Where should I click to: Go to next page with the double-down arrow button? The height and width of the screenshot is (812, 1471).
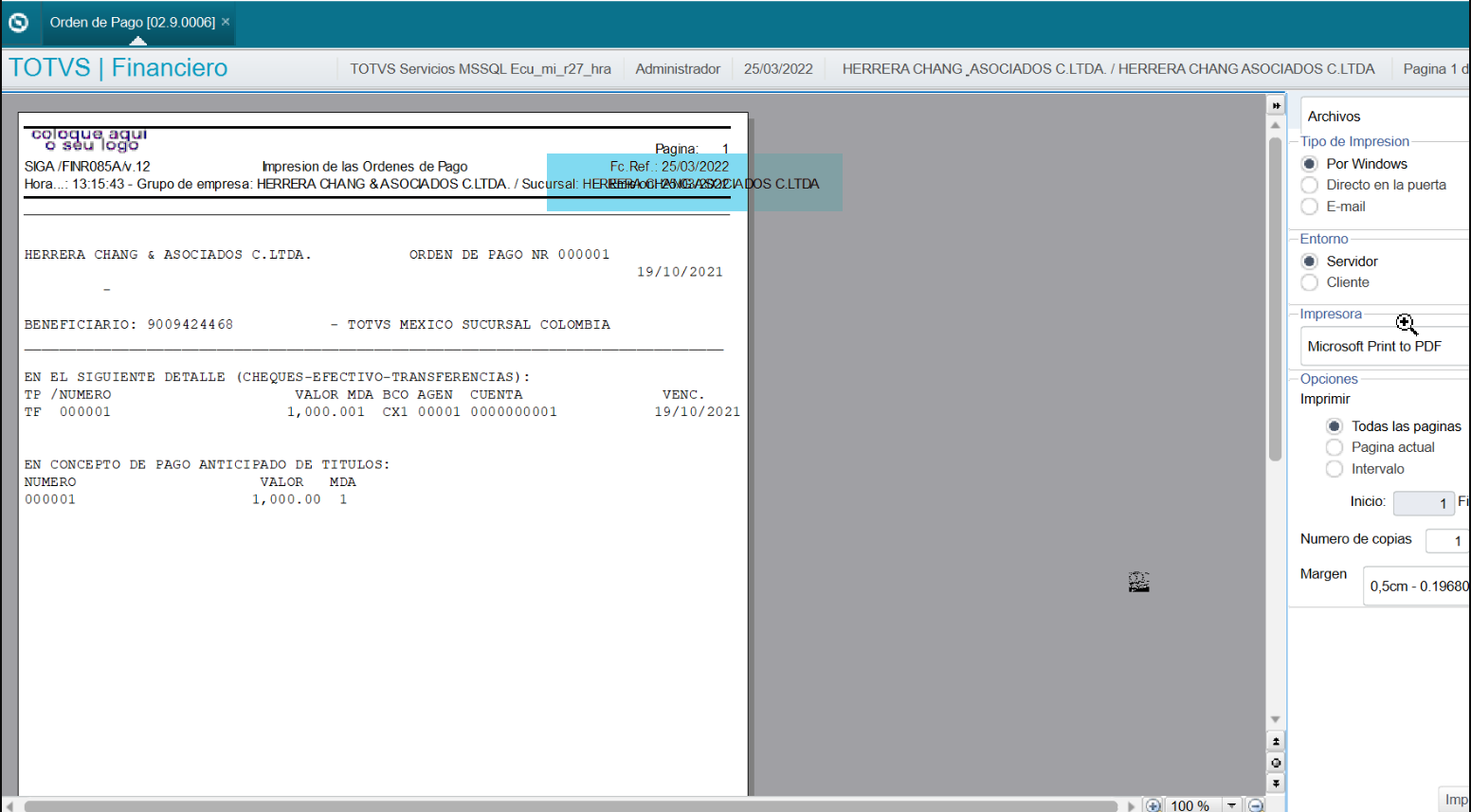click(x=1276, y=784)
